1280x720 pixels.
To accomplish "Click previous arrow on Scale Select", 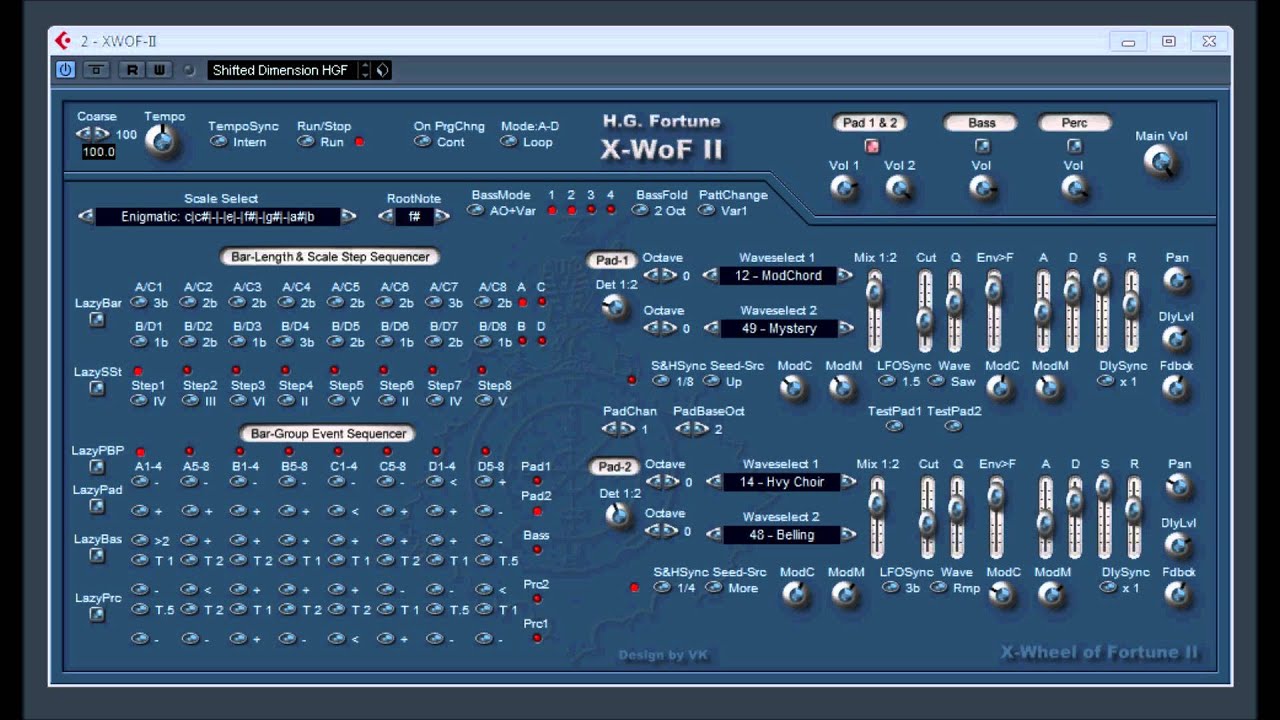I will point(87,216).
